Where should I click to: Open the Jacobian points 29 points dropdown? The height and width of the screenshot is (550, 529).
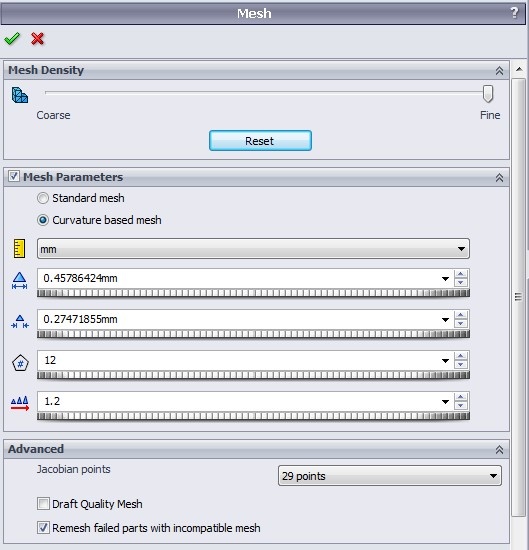[390, 476]
